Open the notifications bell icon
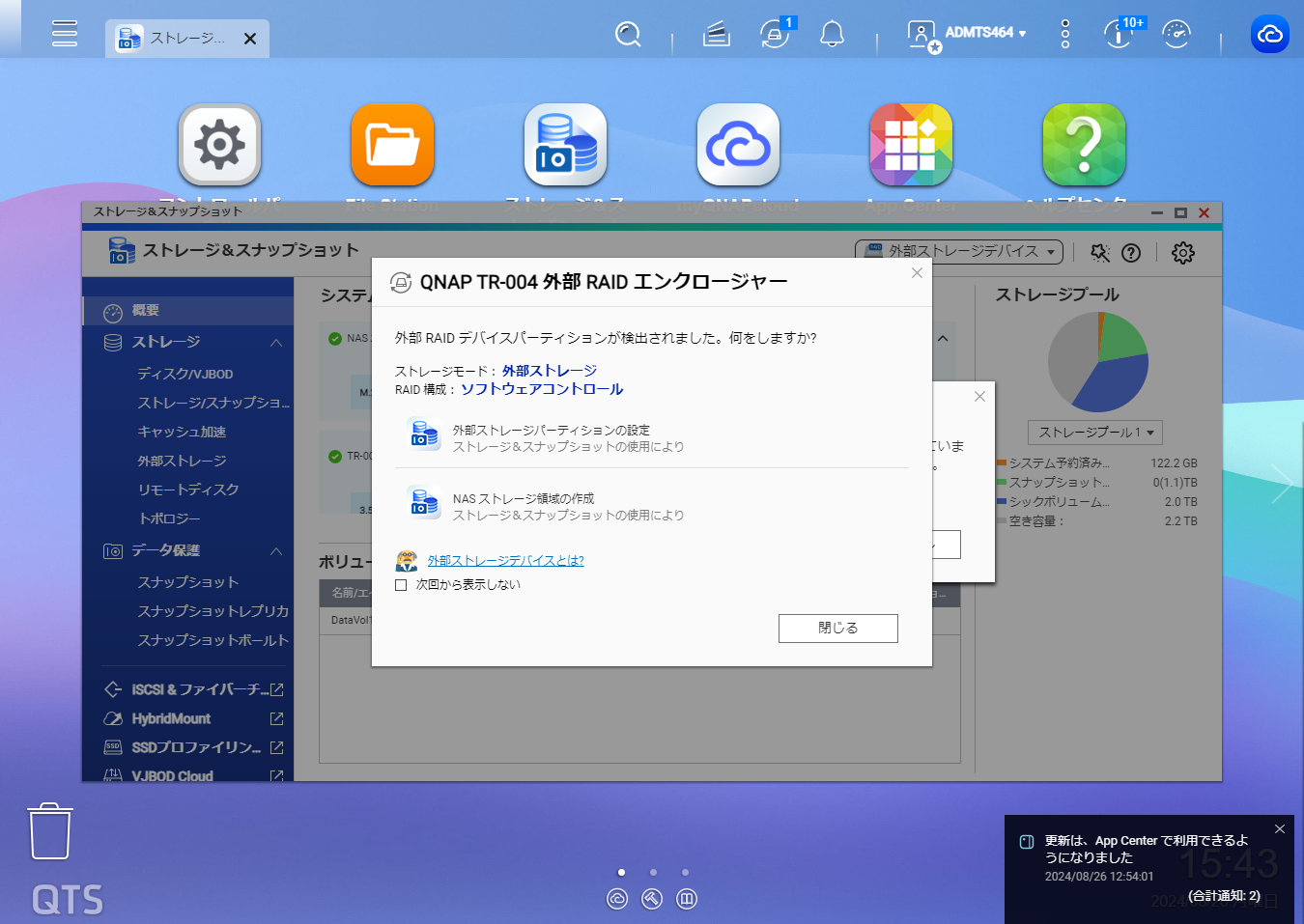1304x924 pixels. [832, 35]
